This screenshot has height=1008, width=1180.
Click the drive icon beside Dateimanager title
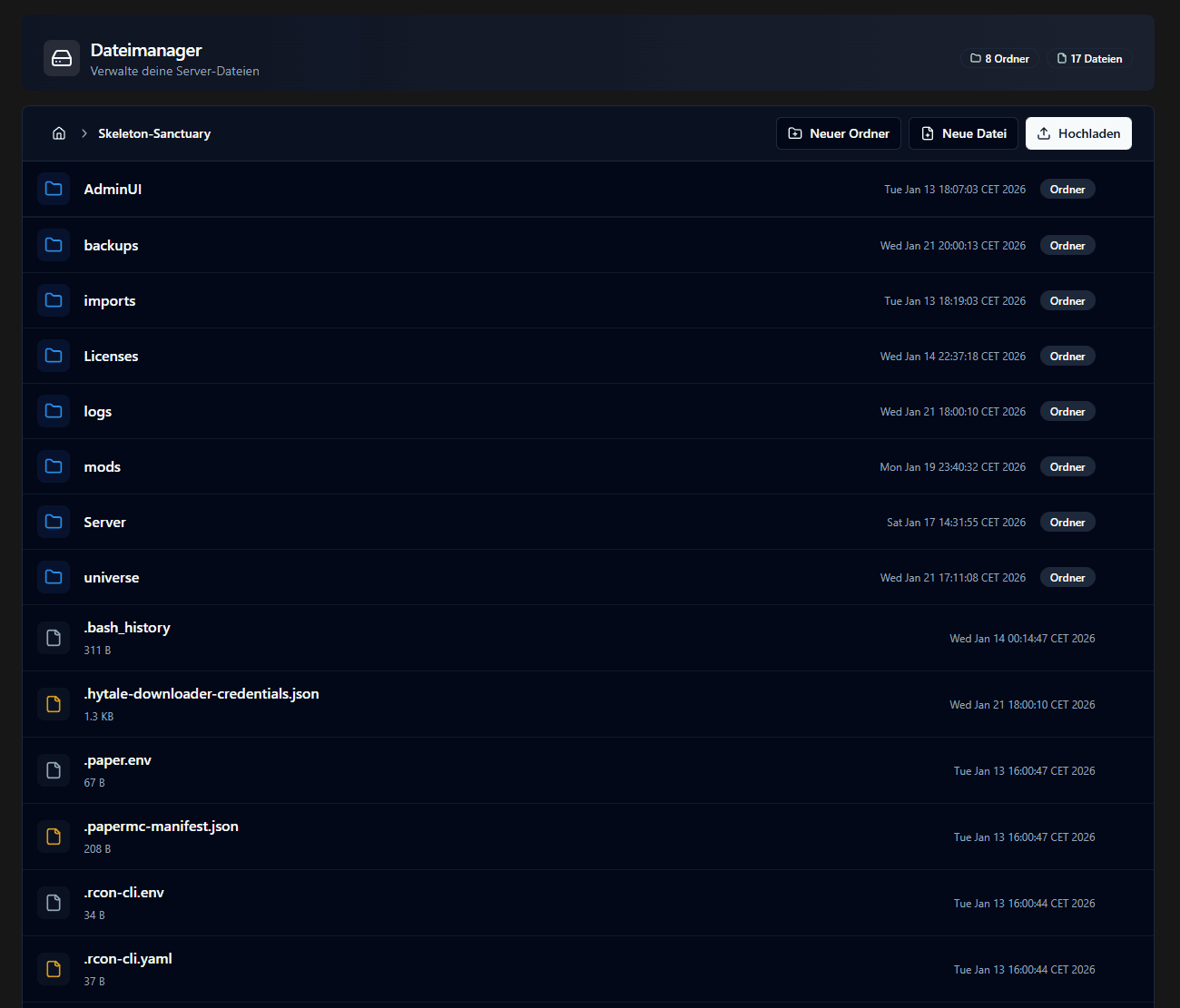pyautogui.click(x=62, y=58)
